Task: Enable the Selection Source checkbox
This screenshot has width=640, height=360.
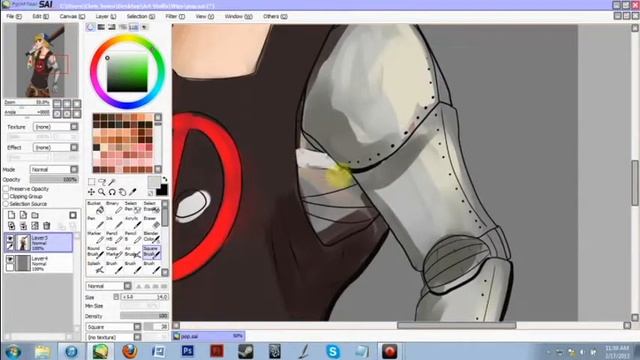Action: (x=6, y=204)
